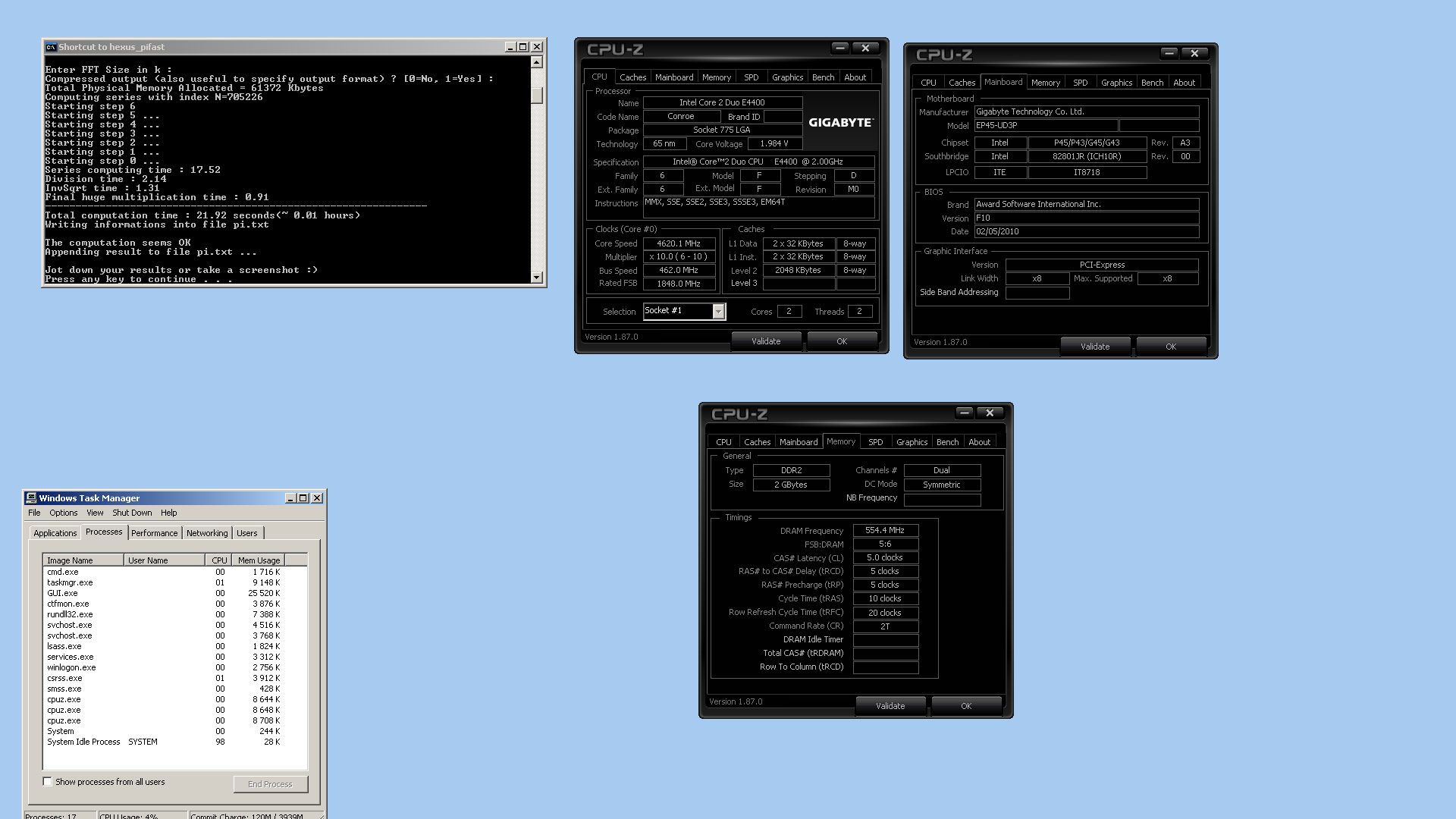Viewport: 1456px width, 819px height.
Task: Select the services.exe process row
Action: pyautogui.click(x=175, y=657)
